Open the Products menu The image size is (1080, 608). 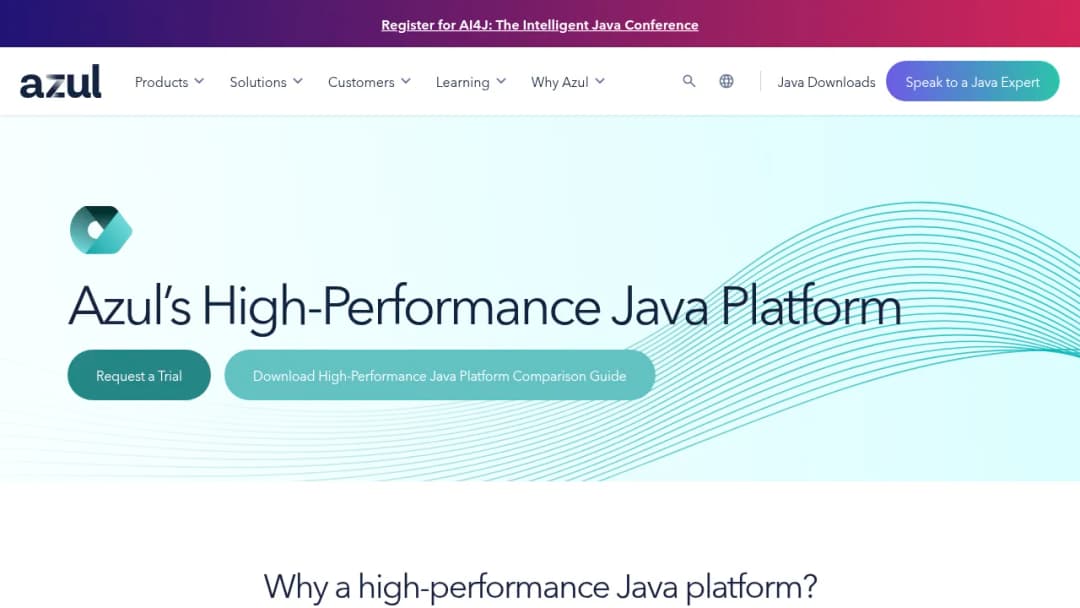(161, 82)
